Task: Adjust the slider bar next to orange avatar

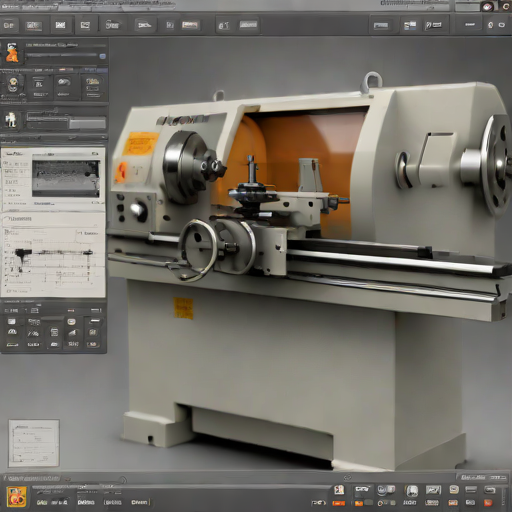Action: [x=62, y=56]
